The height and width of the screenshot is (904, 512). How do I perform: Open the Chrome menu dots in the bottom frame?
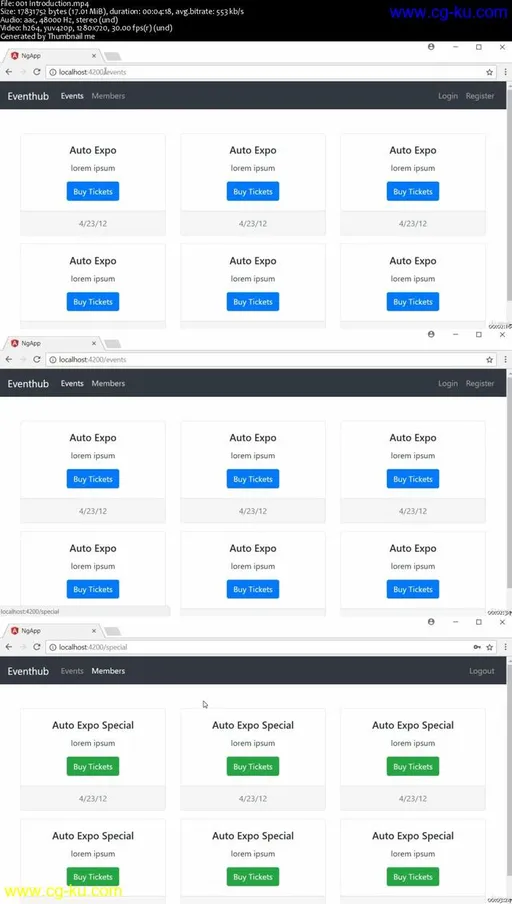(x=506, y=647)
